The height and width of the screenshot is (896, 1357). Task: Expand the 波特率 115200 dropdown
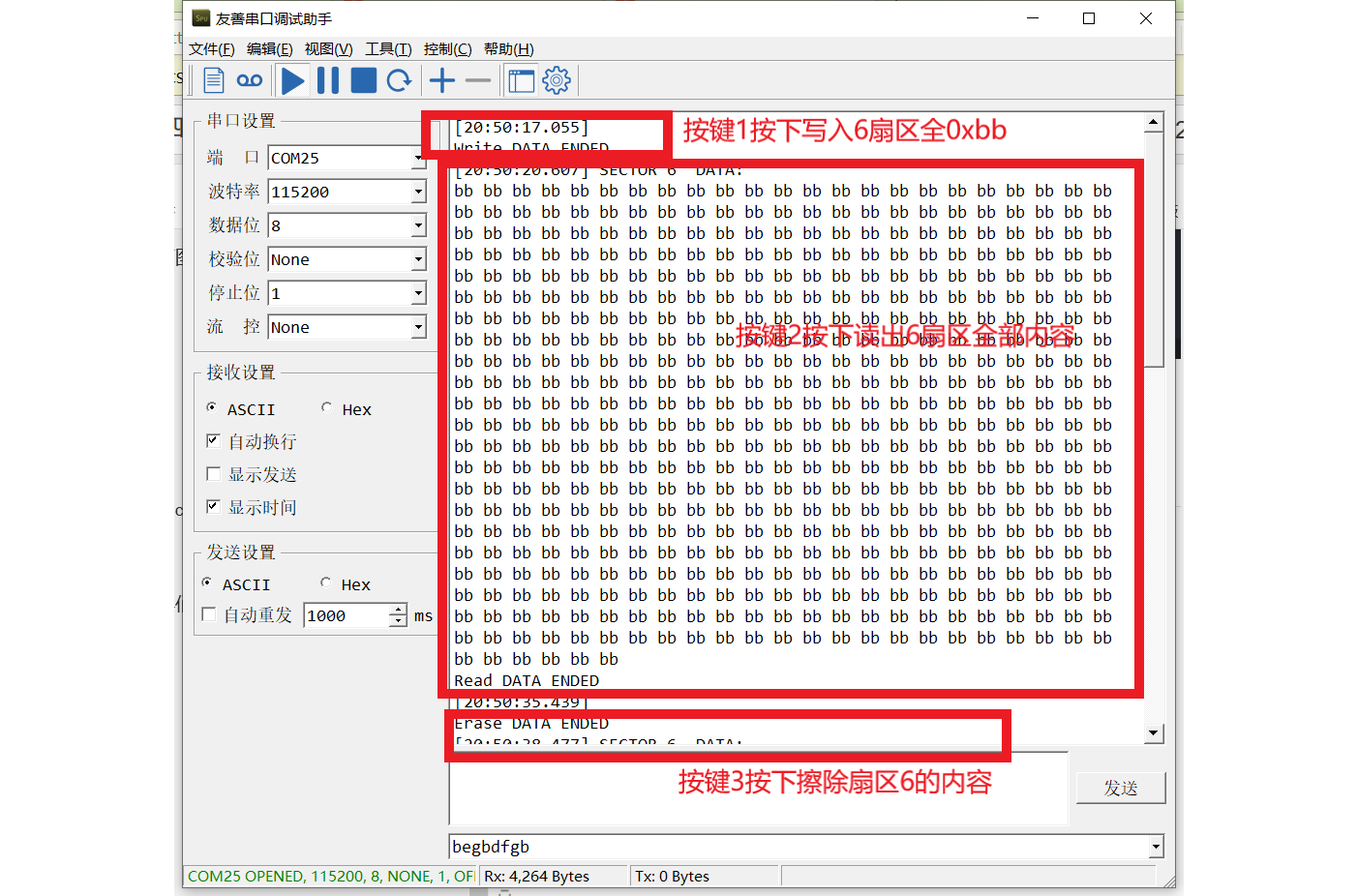click(418, 192)
